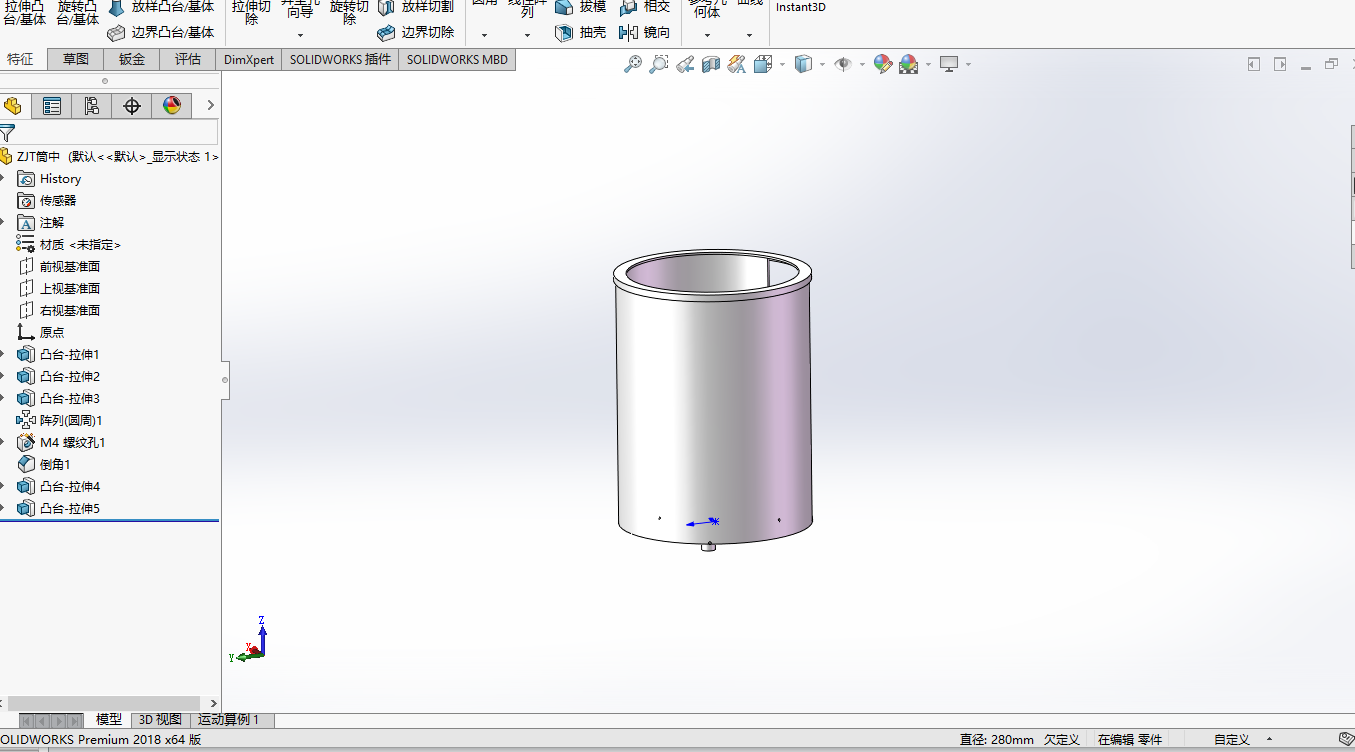This screenshot has width=1355, height=752.
Task: Open ConfigurationManager tab icon
Action: coord(92,106)
